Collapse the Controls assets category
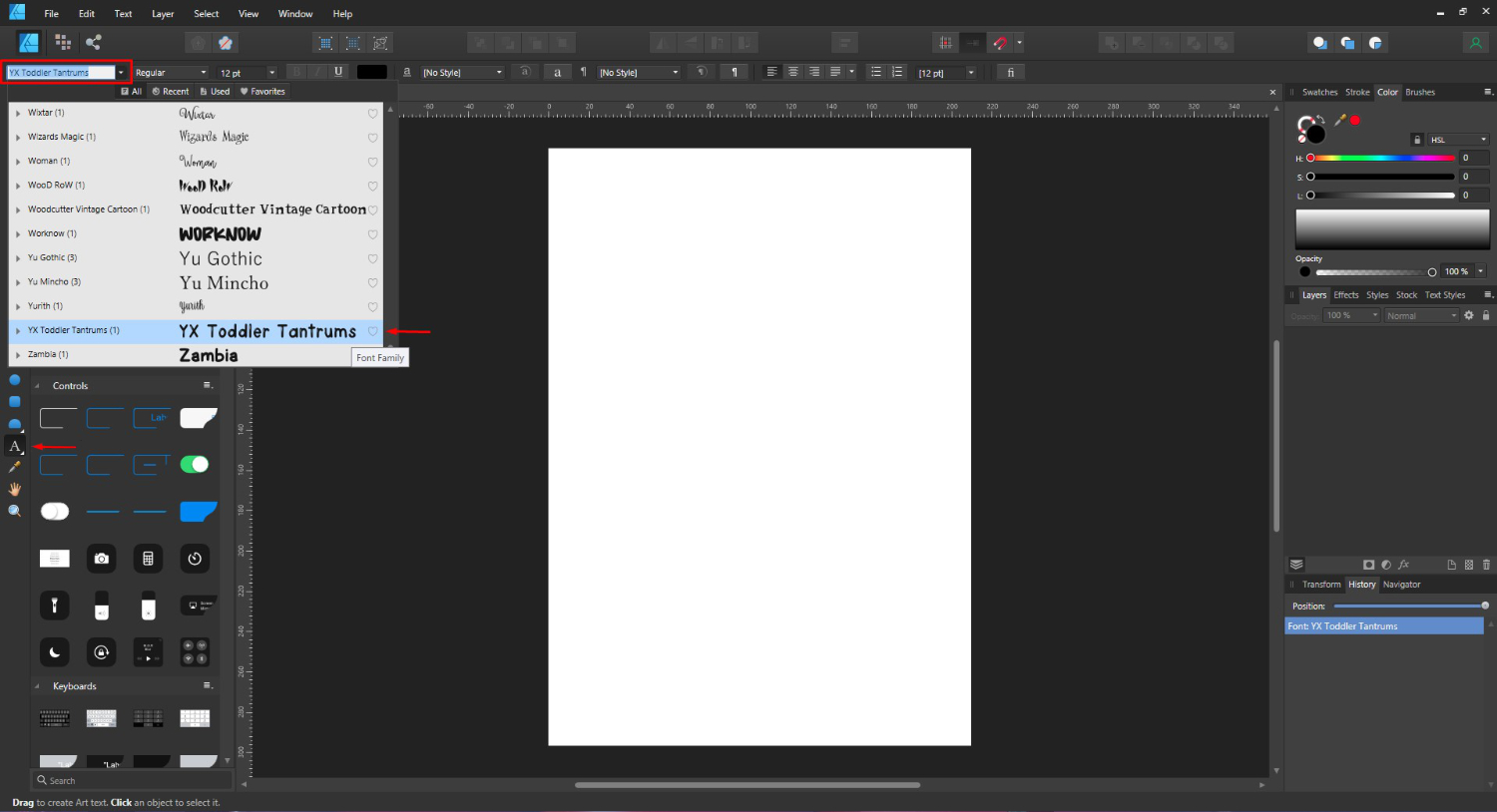Viewport: 1497px width, 812px height. [37, 386]
